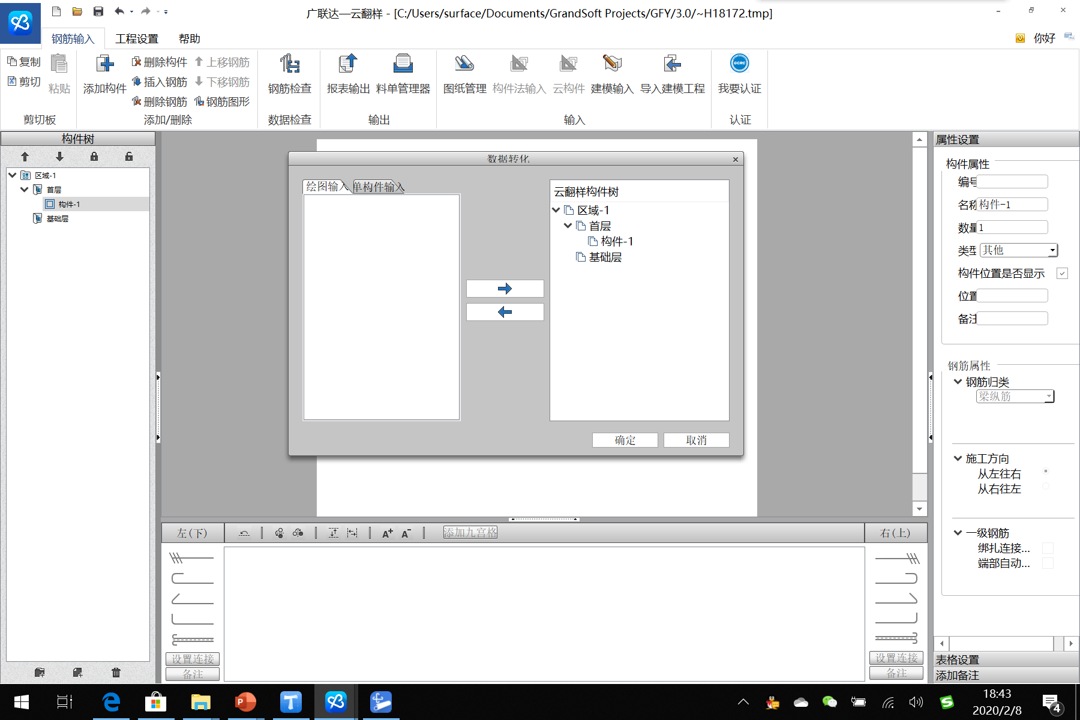
Task: Click 添加九宫格 button
Action: (470, 533)
